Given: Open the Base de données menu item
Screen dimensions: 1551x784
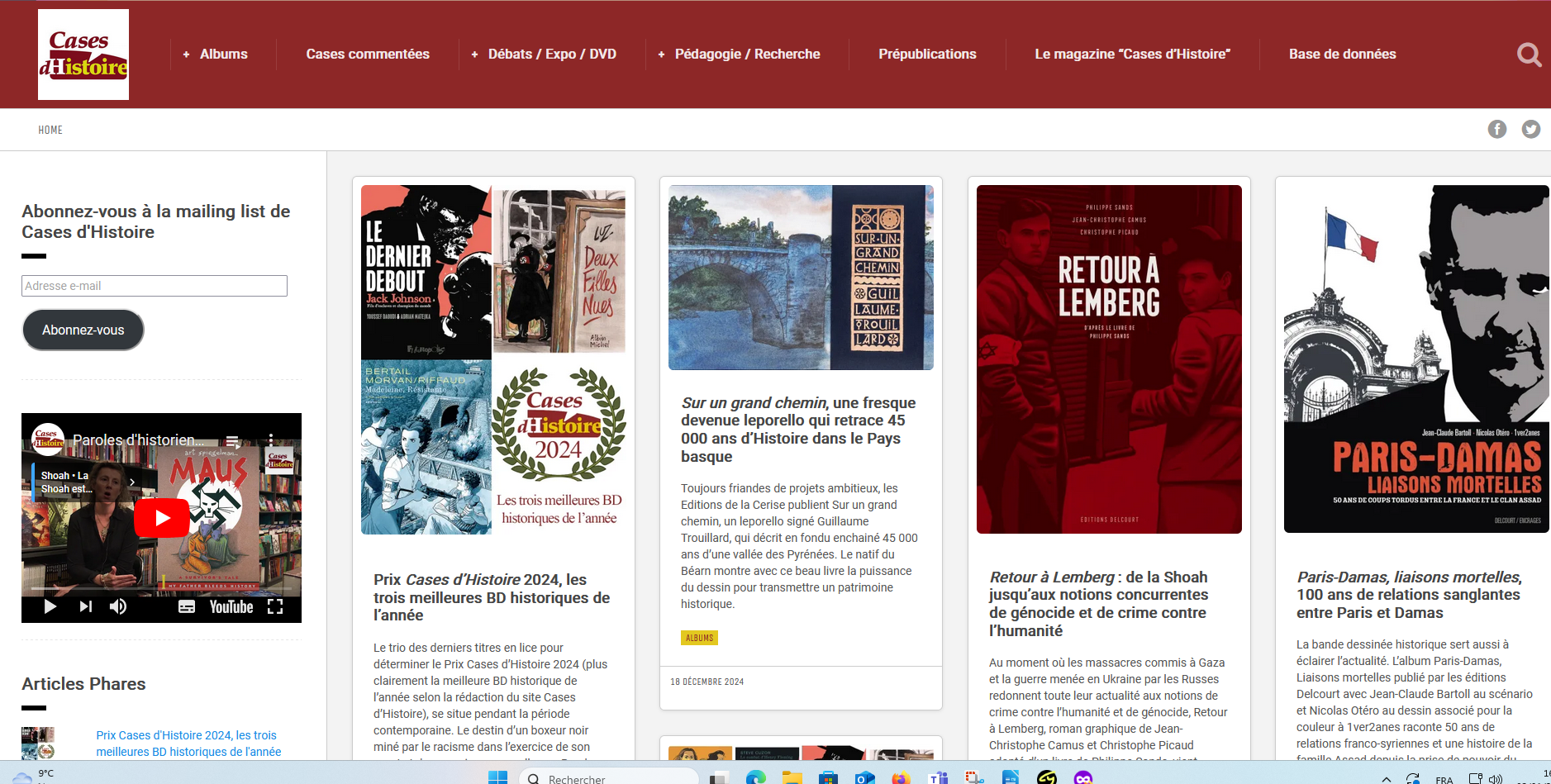Looking at the screenshot, I should click(1342, 55).
